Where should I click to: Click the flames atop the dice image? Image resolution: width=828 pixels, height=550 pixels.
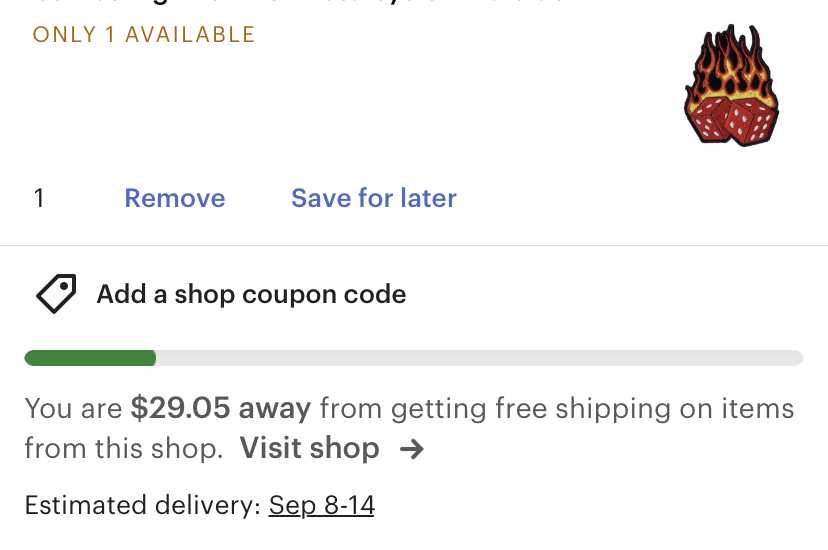pyautogui.click(x=730, y=60)
